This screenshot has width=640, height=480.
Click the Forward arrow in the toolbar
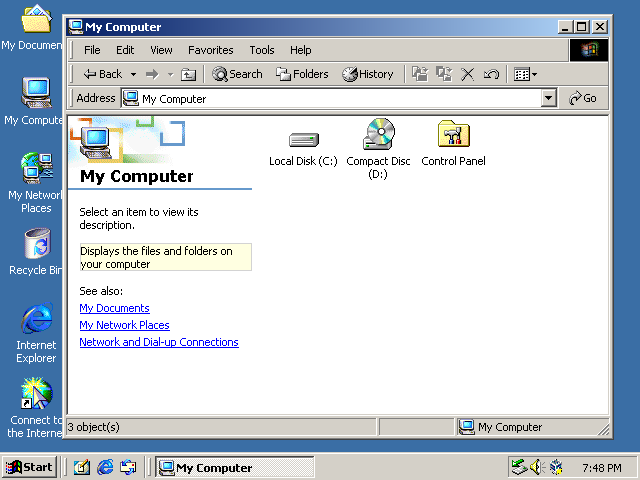pyautogui.click(x=152, y=74)
